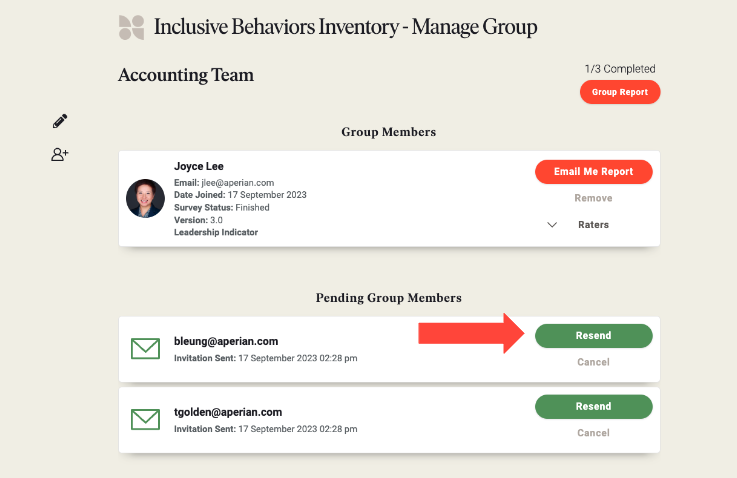Open the Group Report
This screenshot has height=478, width=737.
pyautogui.click(x=620, y=92)
